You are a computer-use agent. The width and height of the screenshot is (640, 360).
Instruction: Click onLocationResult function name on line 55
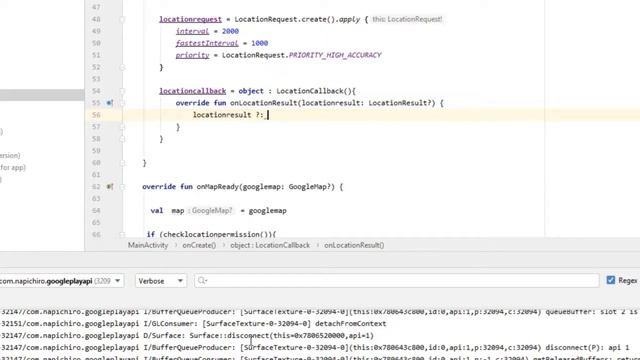264,103
